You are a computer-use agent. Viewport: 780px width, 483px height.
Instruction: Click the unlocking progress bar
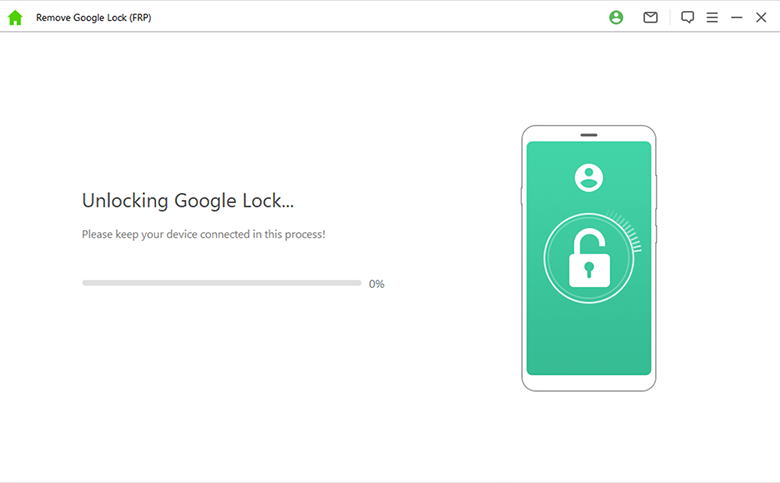tap(221, 283)
